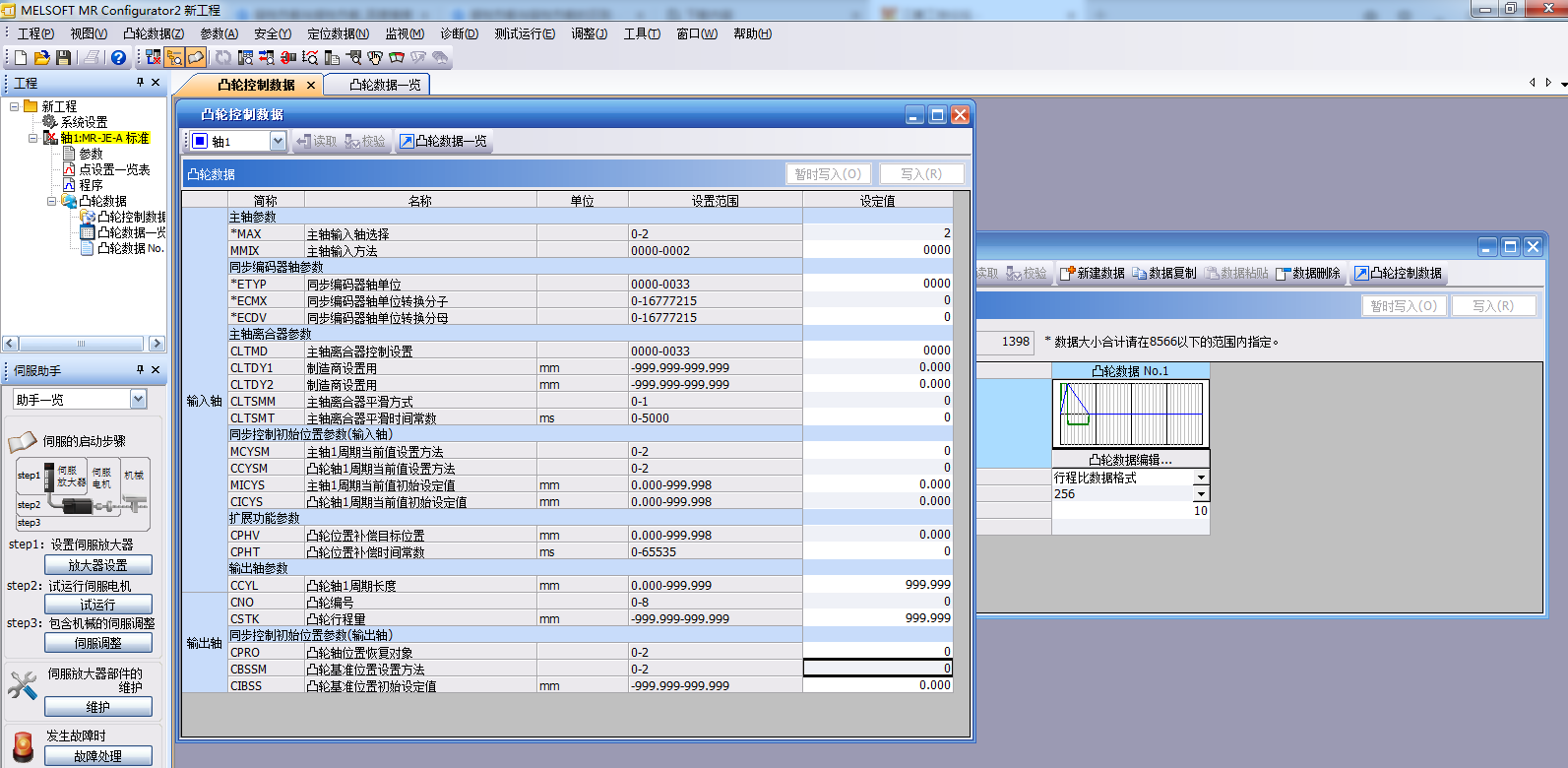The height and width of the screenshot is (768, 1568).
Task: Toggle the project tree view toolbar button
Action: pyautogui.click(x=175, y=58)
